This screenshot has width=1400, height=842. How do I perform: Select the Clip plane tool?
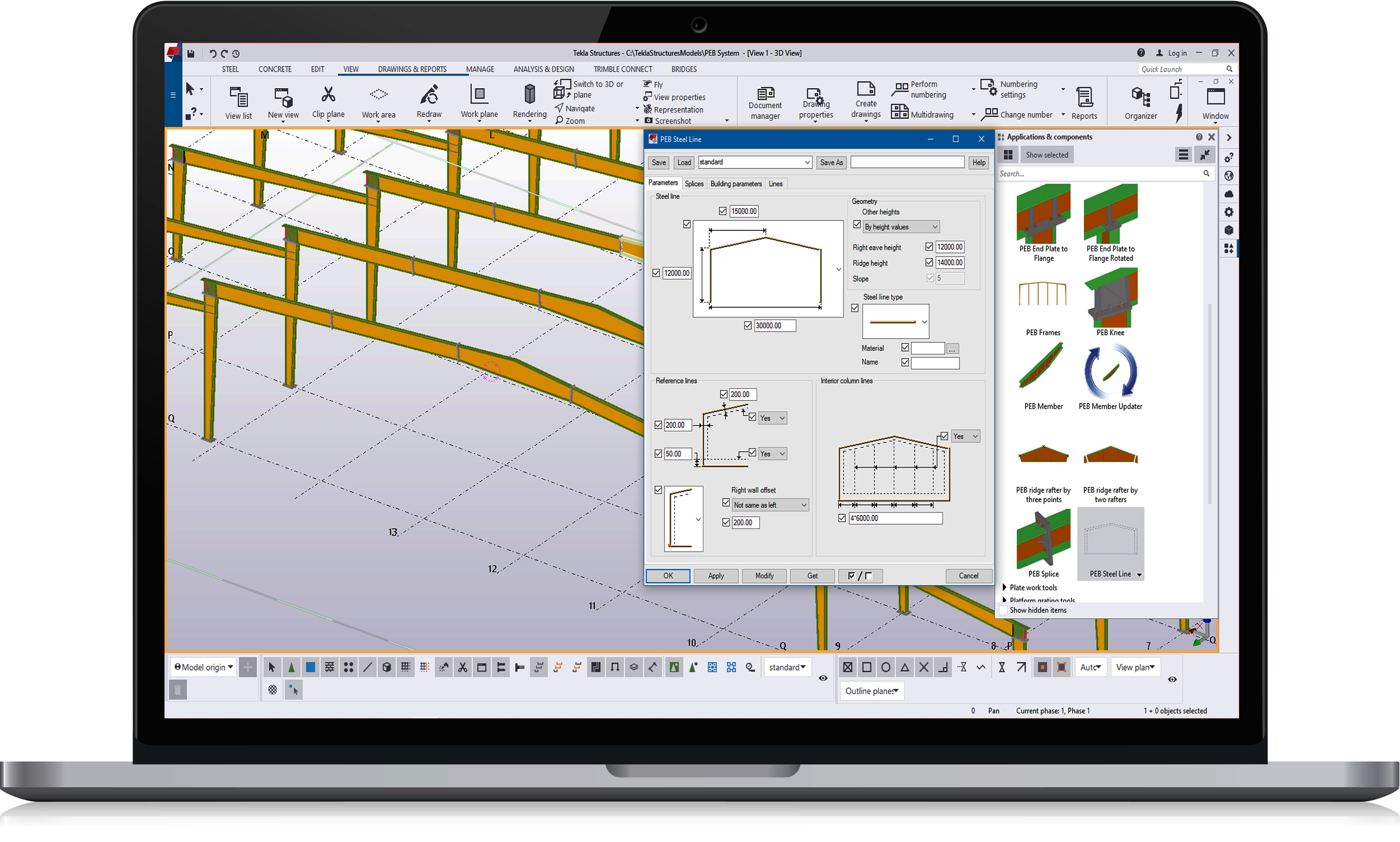(x=328, y=102)
